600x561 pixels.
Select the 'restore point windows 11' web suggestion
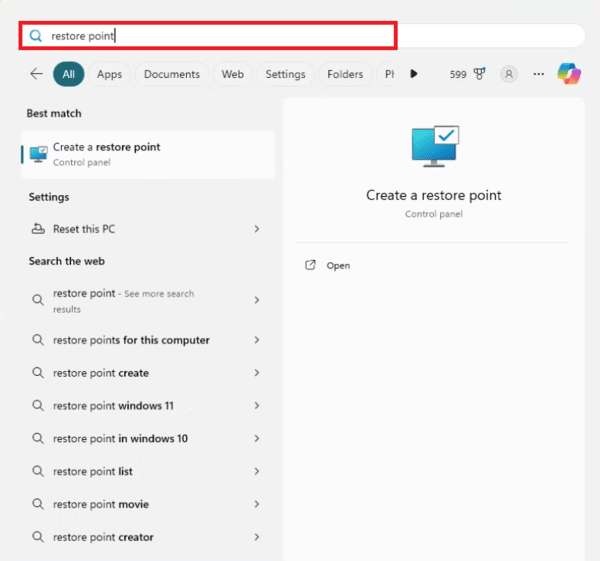[148, 406]
